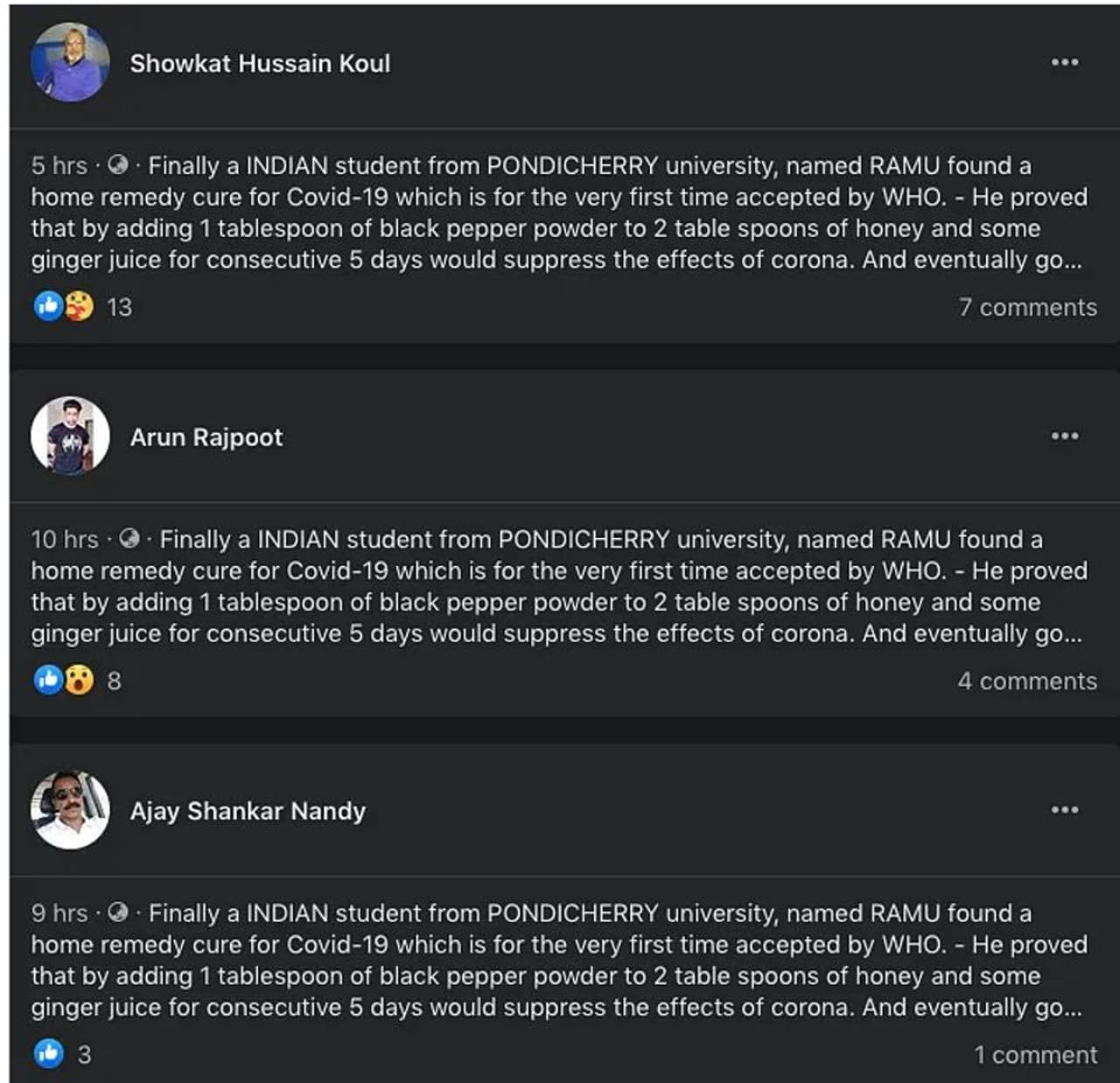
Task: Open options menu on Showkat's post
Action: (x=1064, y=62)
